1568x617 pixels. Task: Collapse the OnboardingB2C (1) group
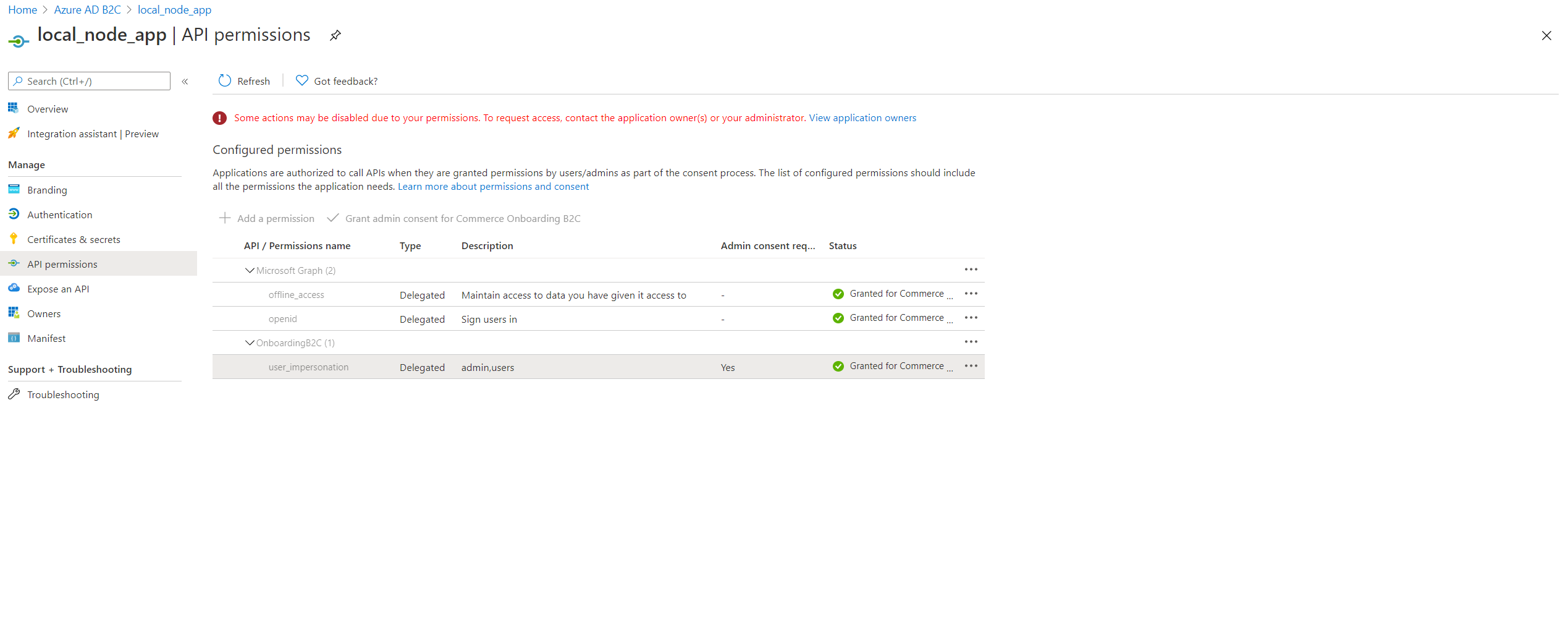coord(250,343)
